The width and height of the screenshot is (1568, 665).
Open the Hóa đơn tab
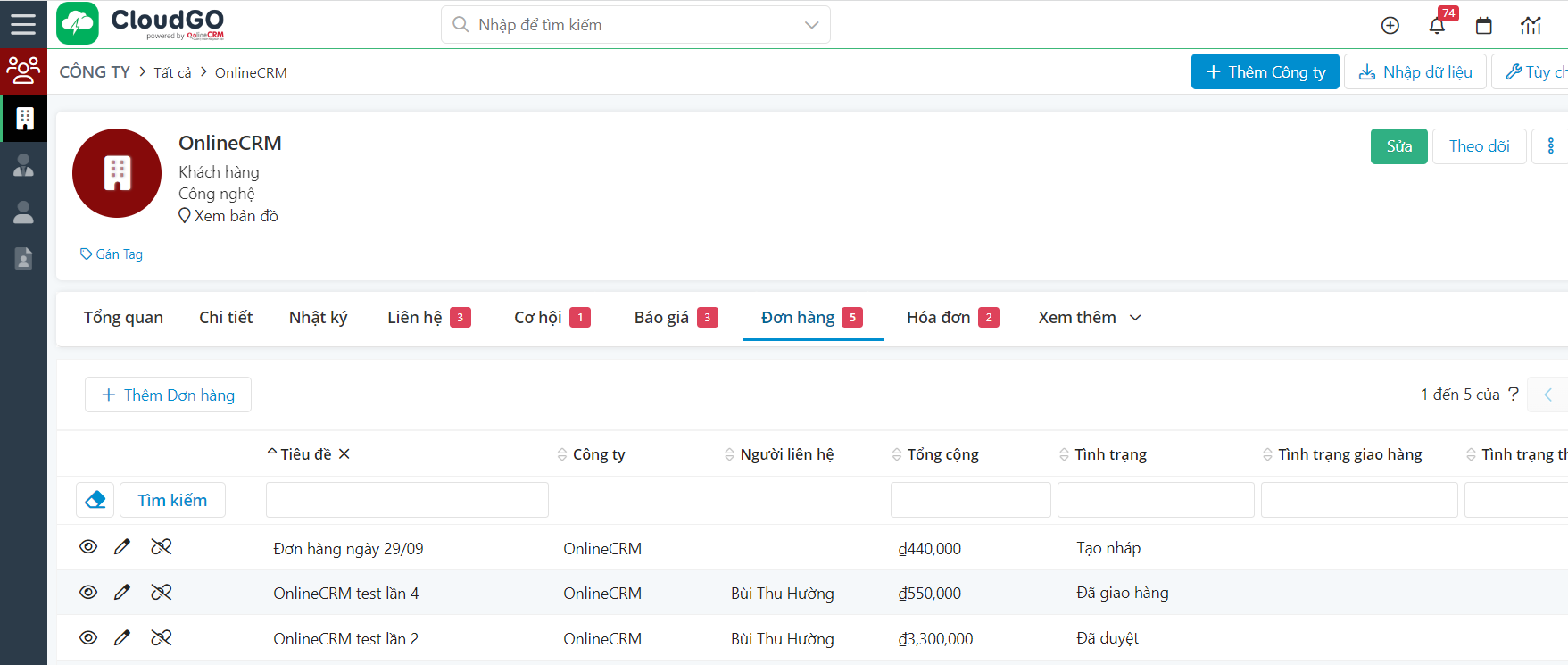[x=952, y=318]
